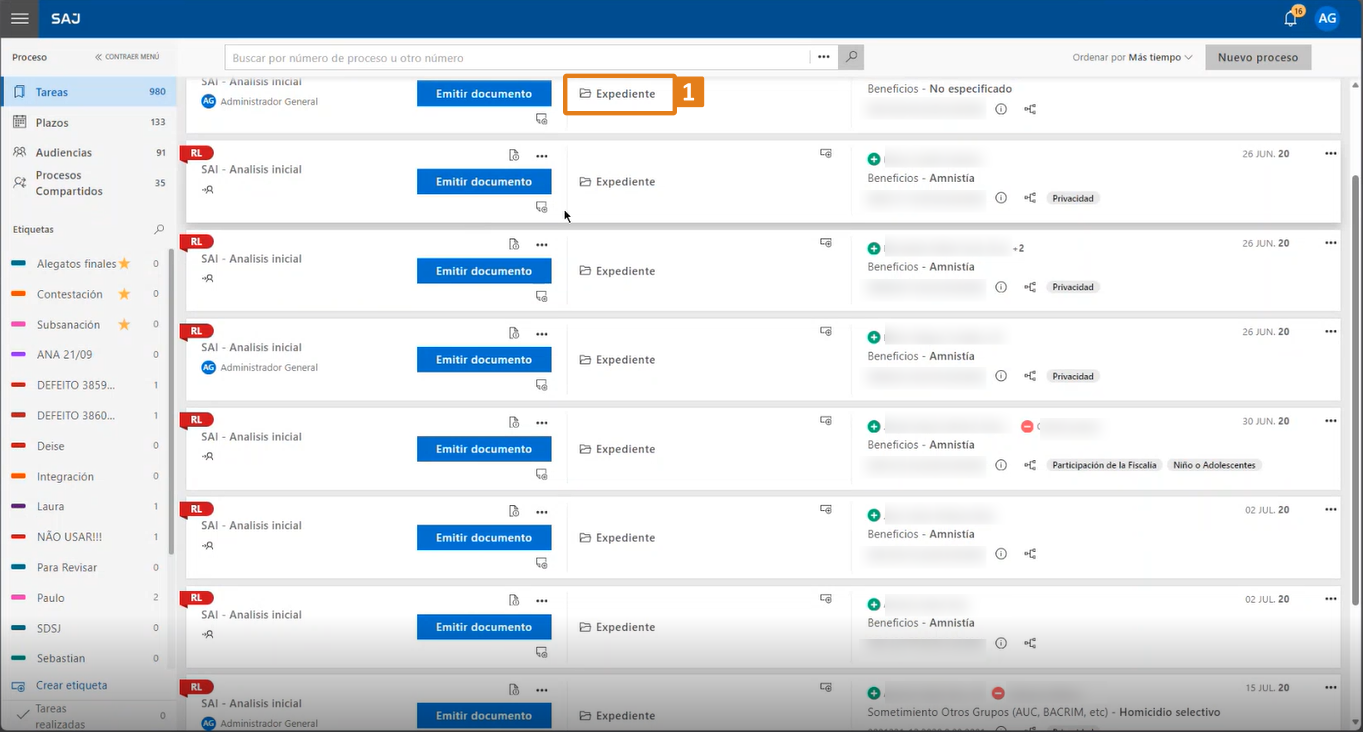Open search options ellipsis beside search field
Image resolution: width=1363 pixels, height=732 pixels.
pos(824,57)
